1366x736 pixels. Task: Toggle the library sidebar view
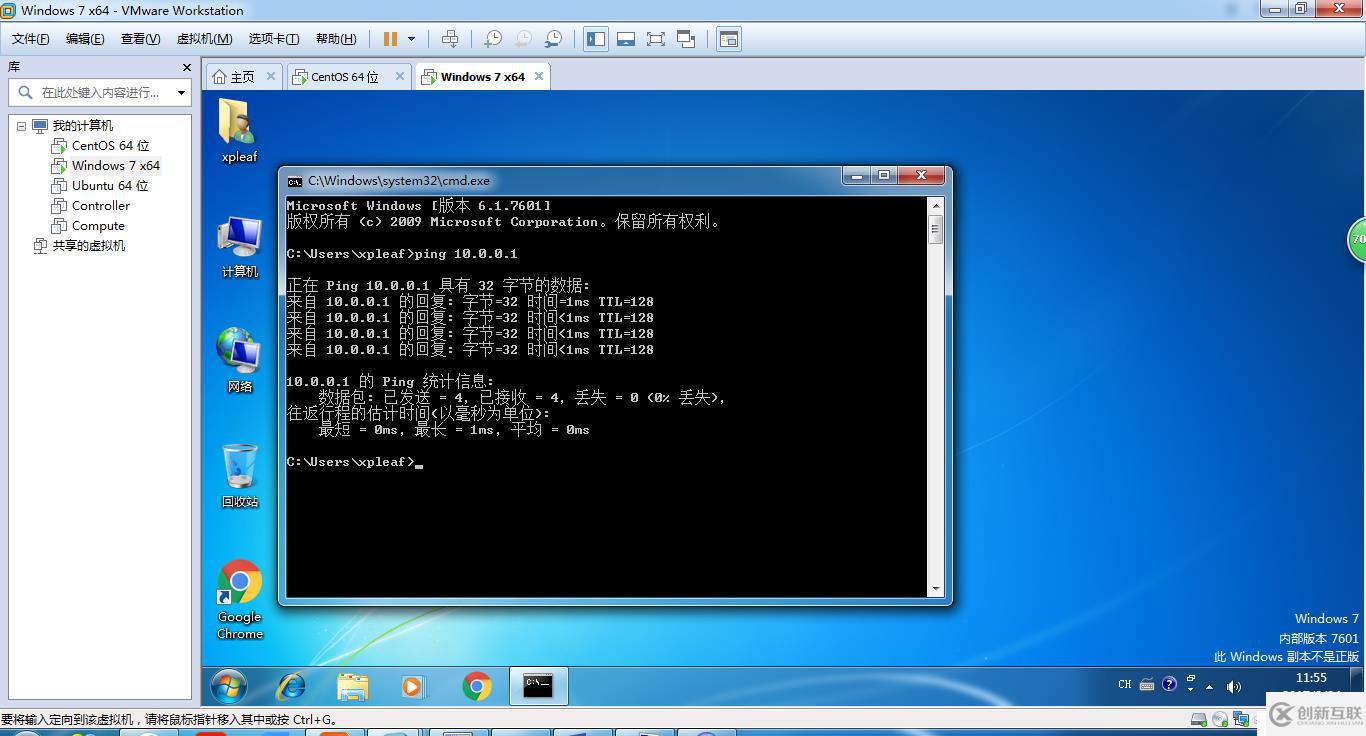click(596, 39)
